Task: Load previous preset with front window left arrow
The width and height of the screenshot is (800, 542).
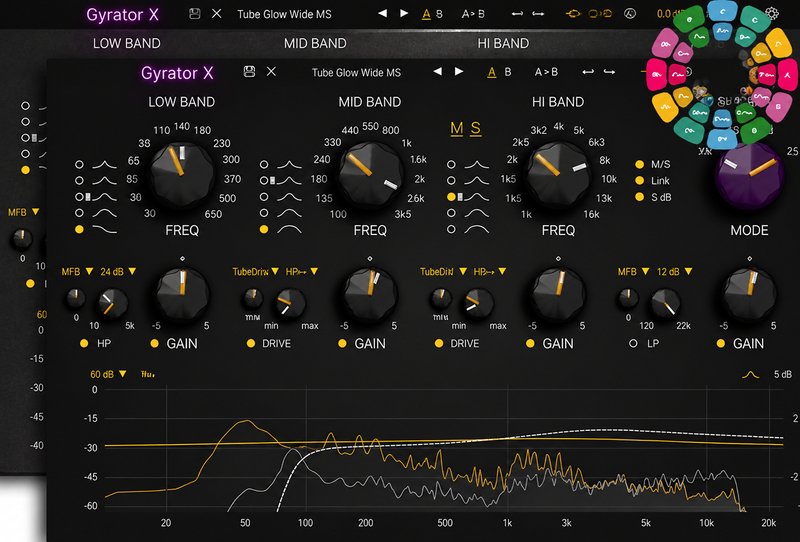Action: coord(437,72)
